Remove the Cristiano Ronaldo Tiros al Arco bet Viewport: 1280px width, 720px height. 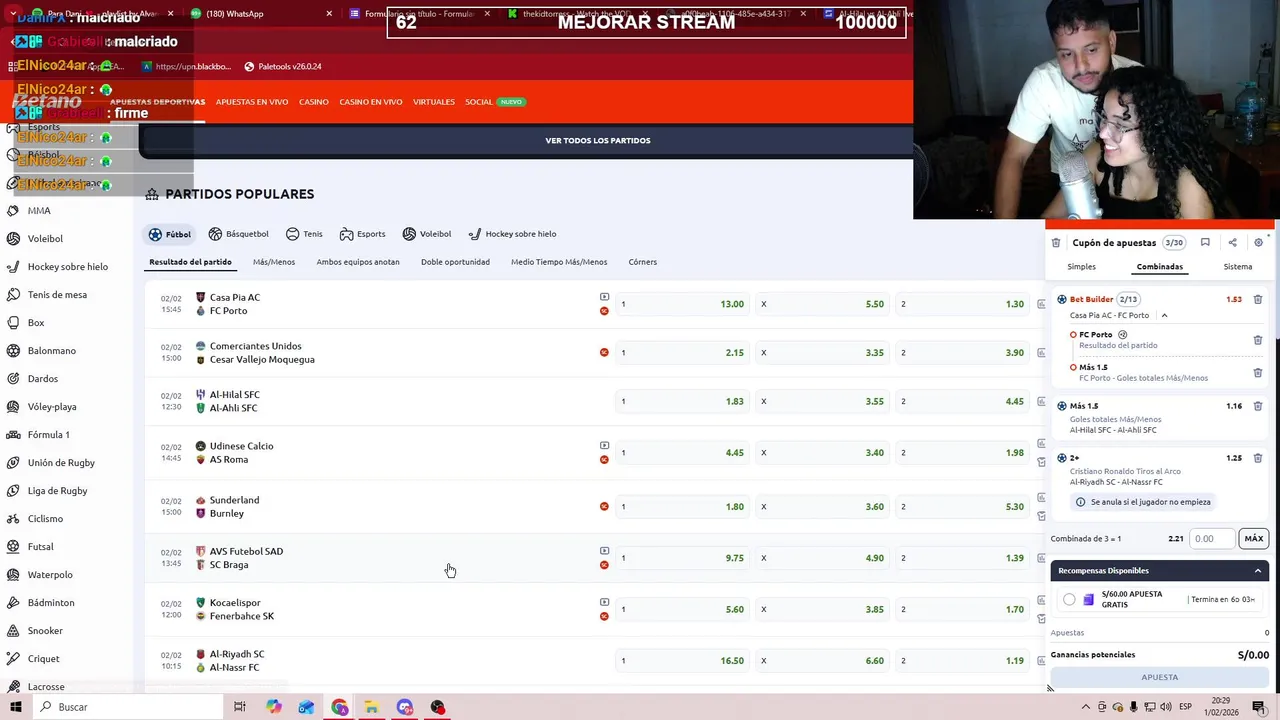coord(1258,458)
